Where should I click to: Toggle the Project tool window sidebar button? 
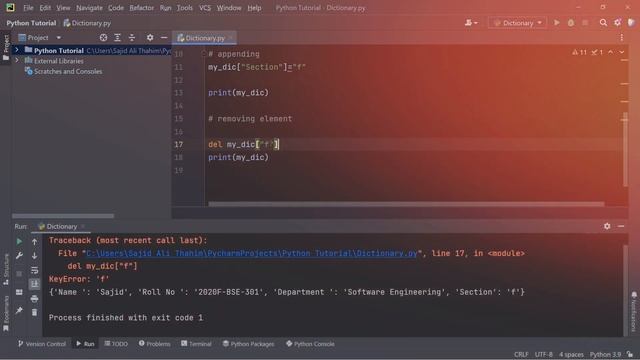[6, 47]
